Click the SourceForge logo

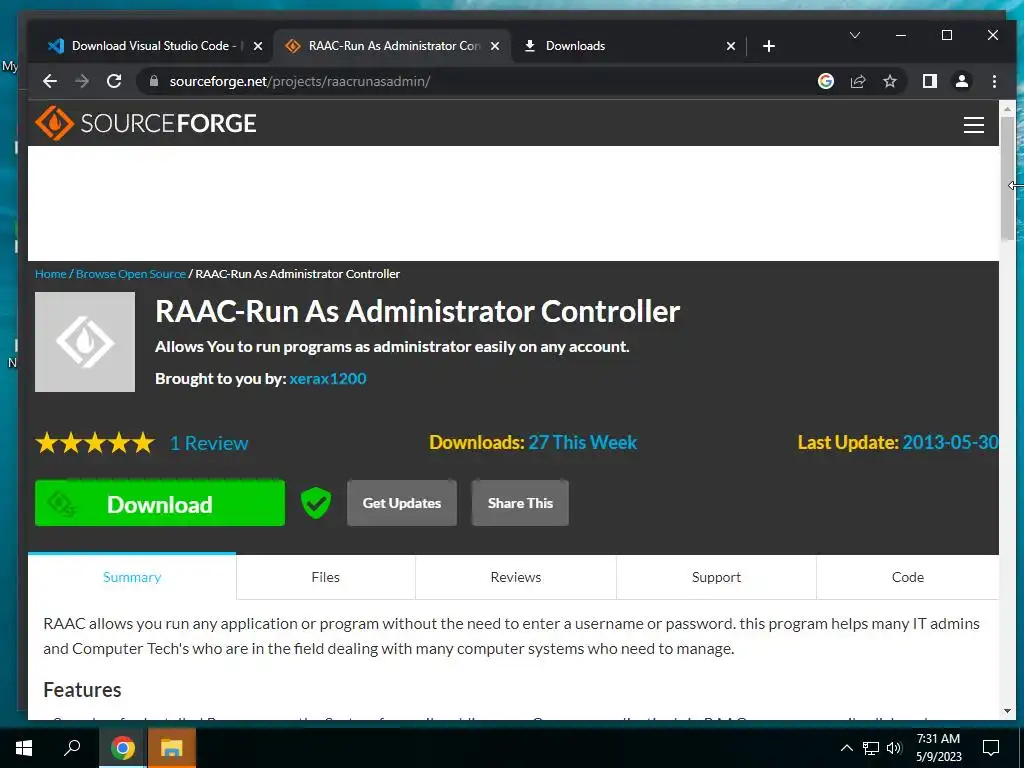146,123
